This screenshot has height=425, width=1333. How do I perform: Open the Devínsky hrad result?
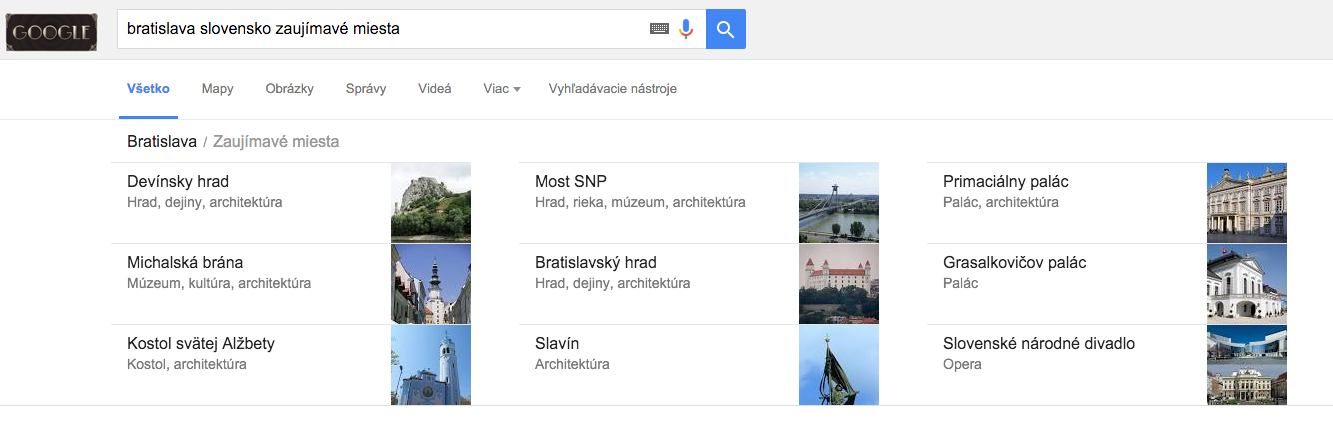coord(291,203)
